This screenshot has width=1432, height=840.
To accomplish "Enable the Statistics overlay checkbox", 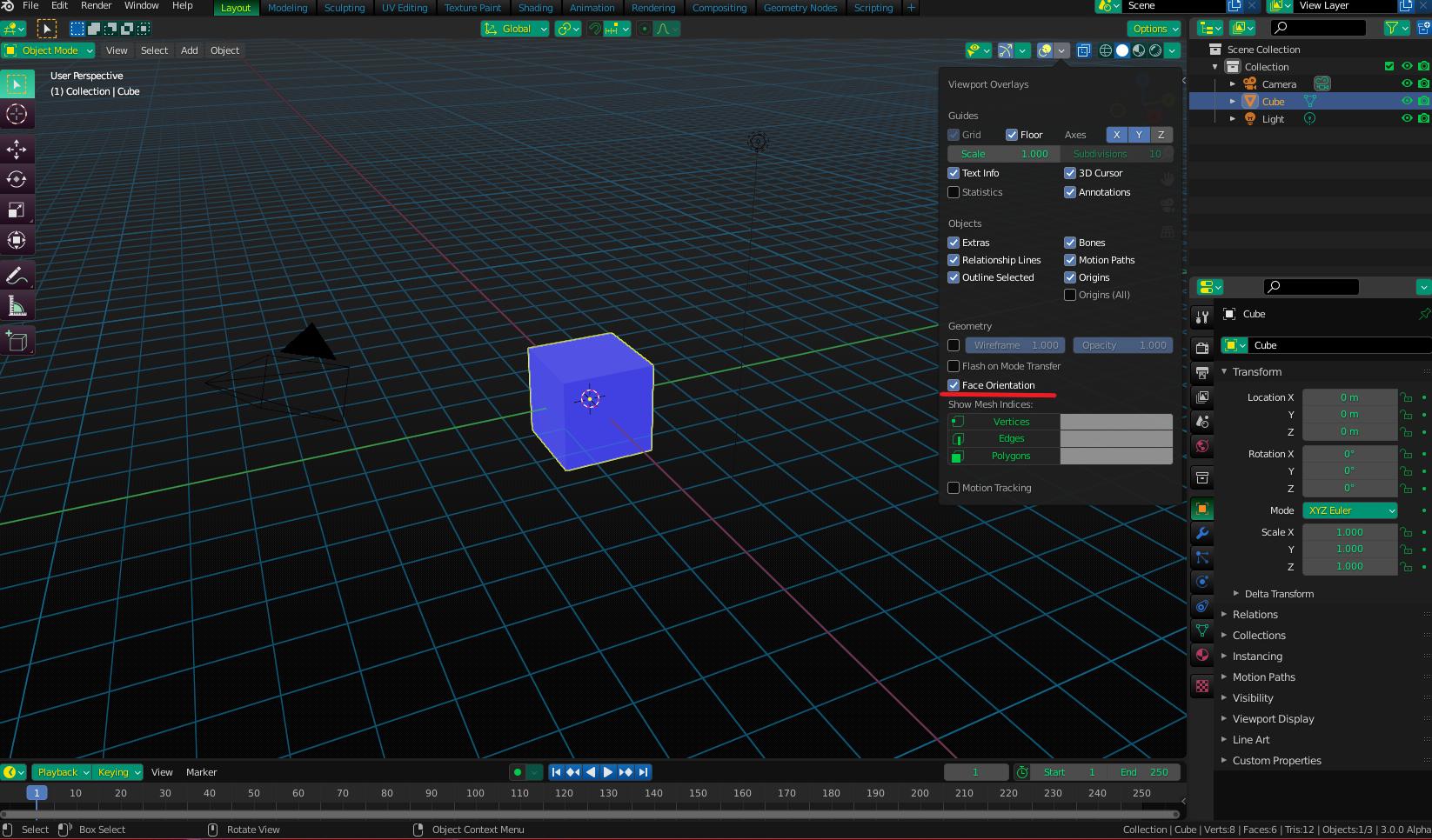I will point(953,192).
